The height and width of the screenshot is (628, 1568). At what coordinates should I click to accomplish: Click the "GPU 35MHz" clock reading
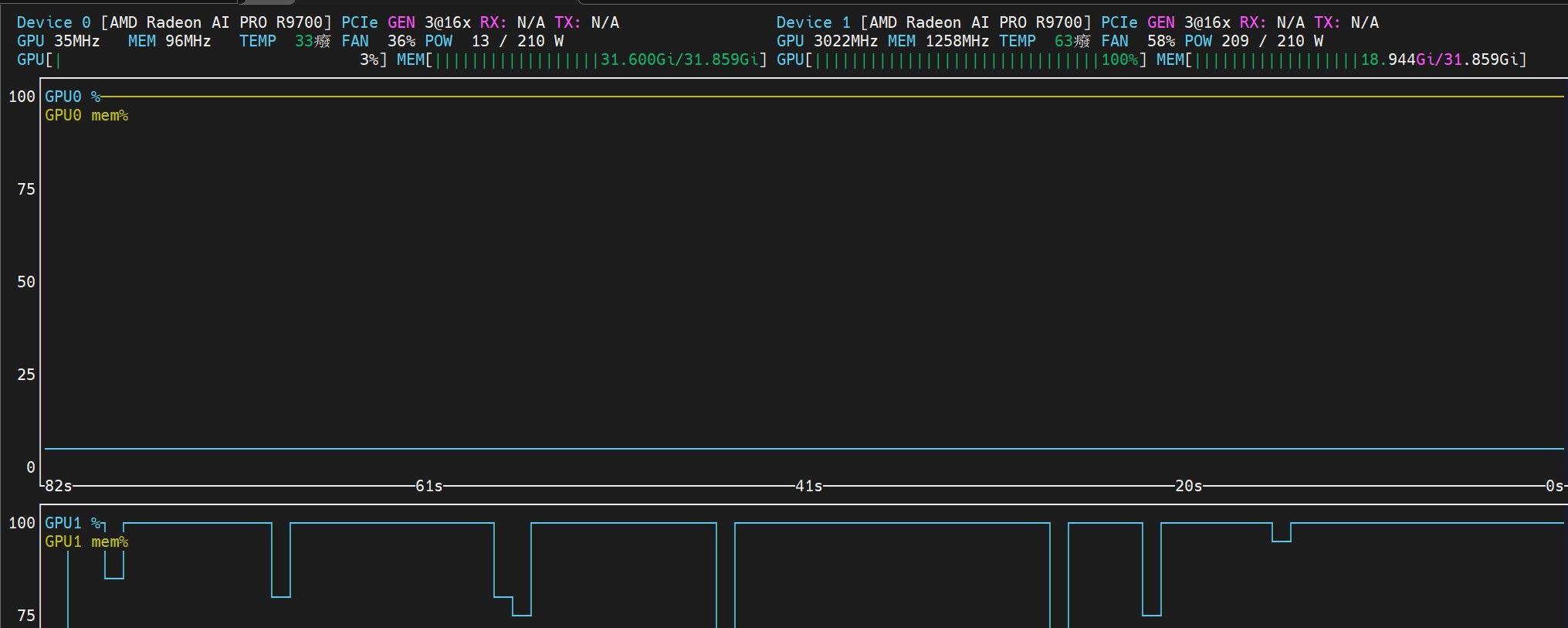pyautogui.click(x=59, y=41)
